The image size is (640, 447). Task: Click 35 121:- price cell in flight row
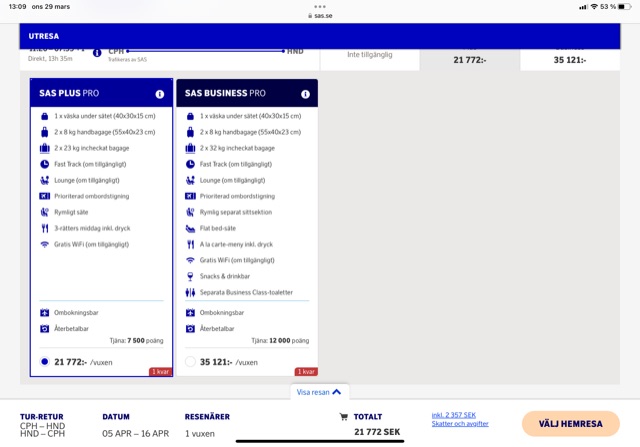point(570,60)
